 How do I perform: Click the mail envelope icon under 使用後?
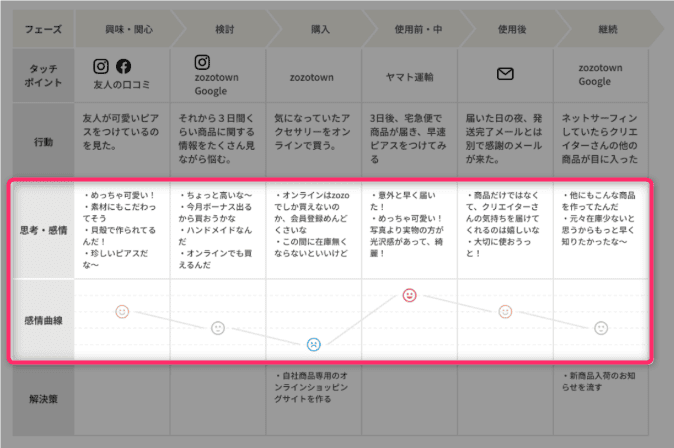click(x=505, y=74)
